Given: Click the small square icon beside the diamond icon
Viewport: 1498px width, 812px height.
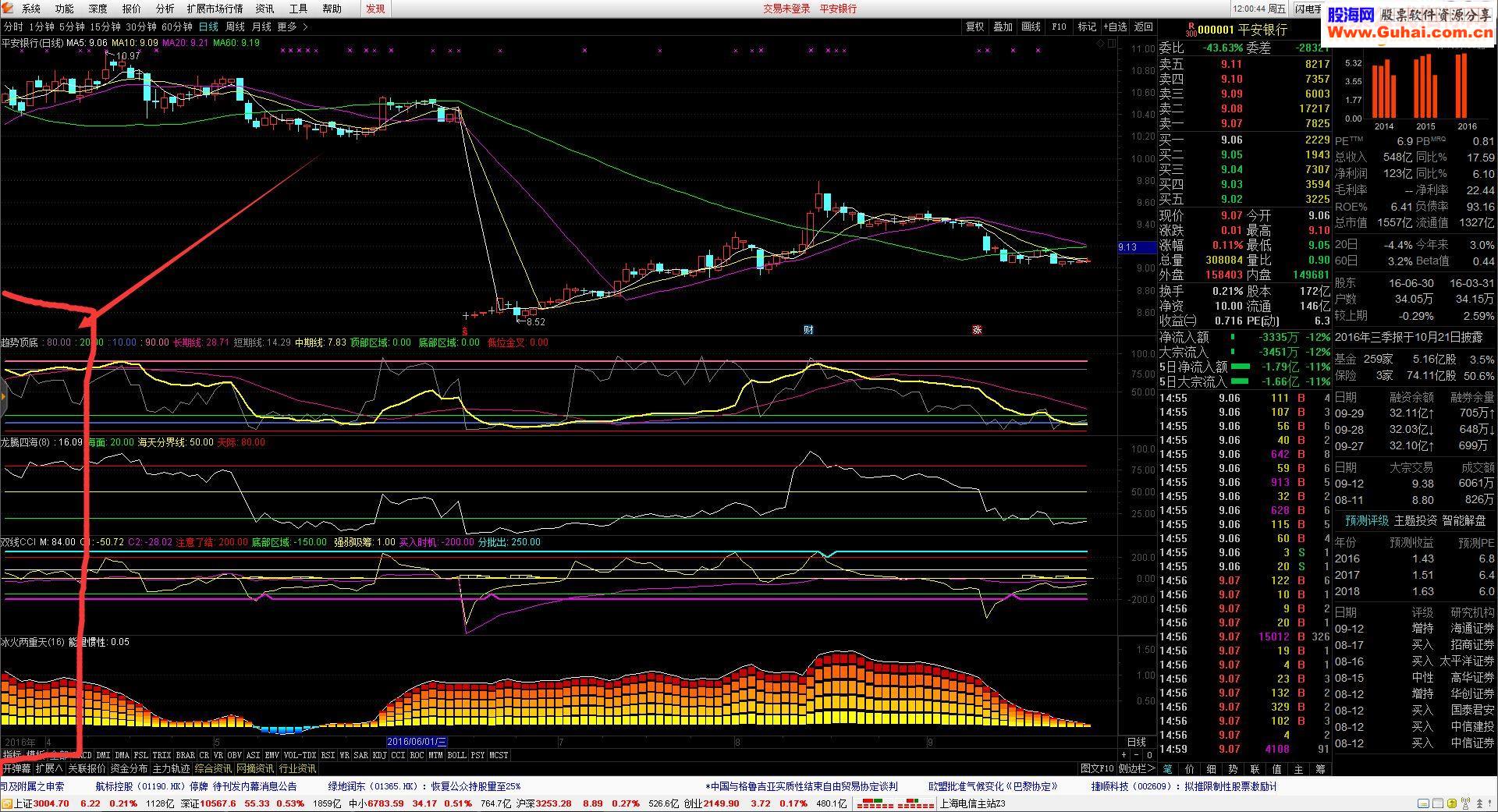Looking at the screenshot, I should coord(1112,44).
